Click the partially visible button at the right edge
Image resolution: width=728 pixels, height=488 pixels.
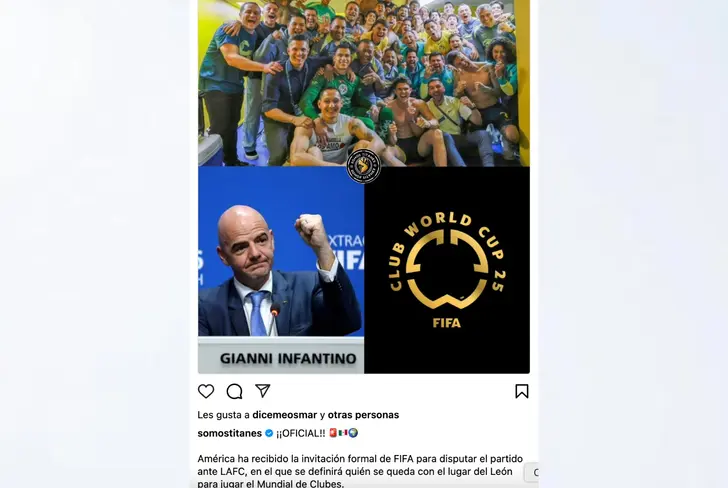532,472
